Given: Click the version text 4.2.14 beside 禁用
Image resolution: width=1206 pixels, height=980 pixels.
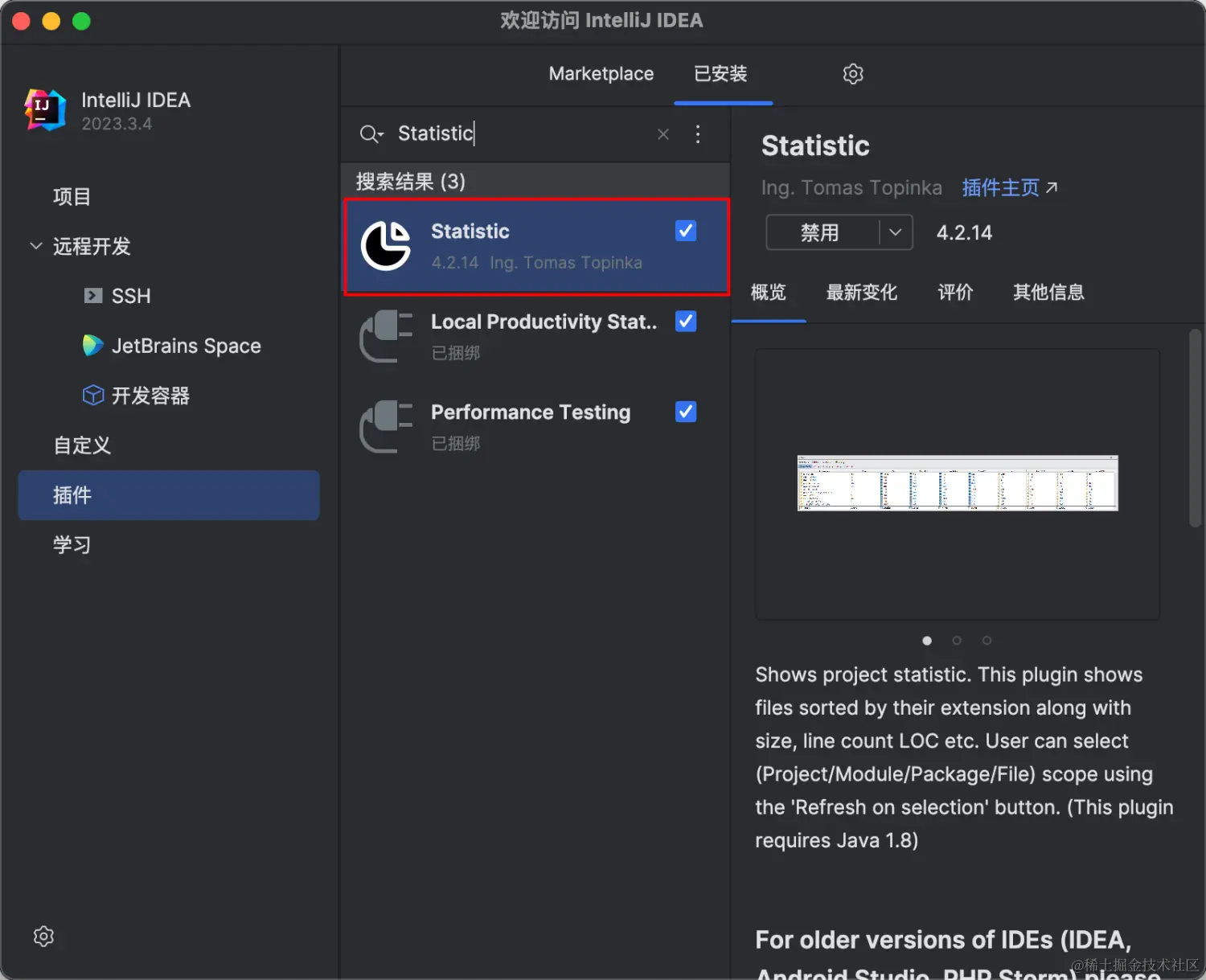Looking at the screenshot, I should click(964, 233).
